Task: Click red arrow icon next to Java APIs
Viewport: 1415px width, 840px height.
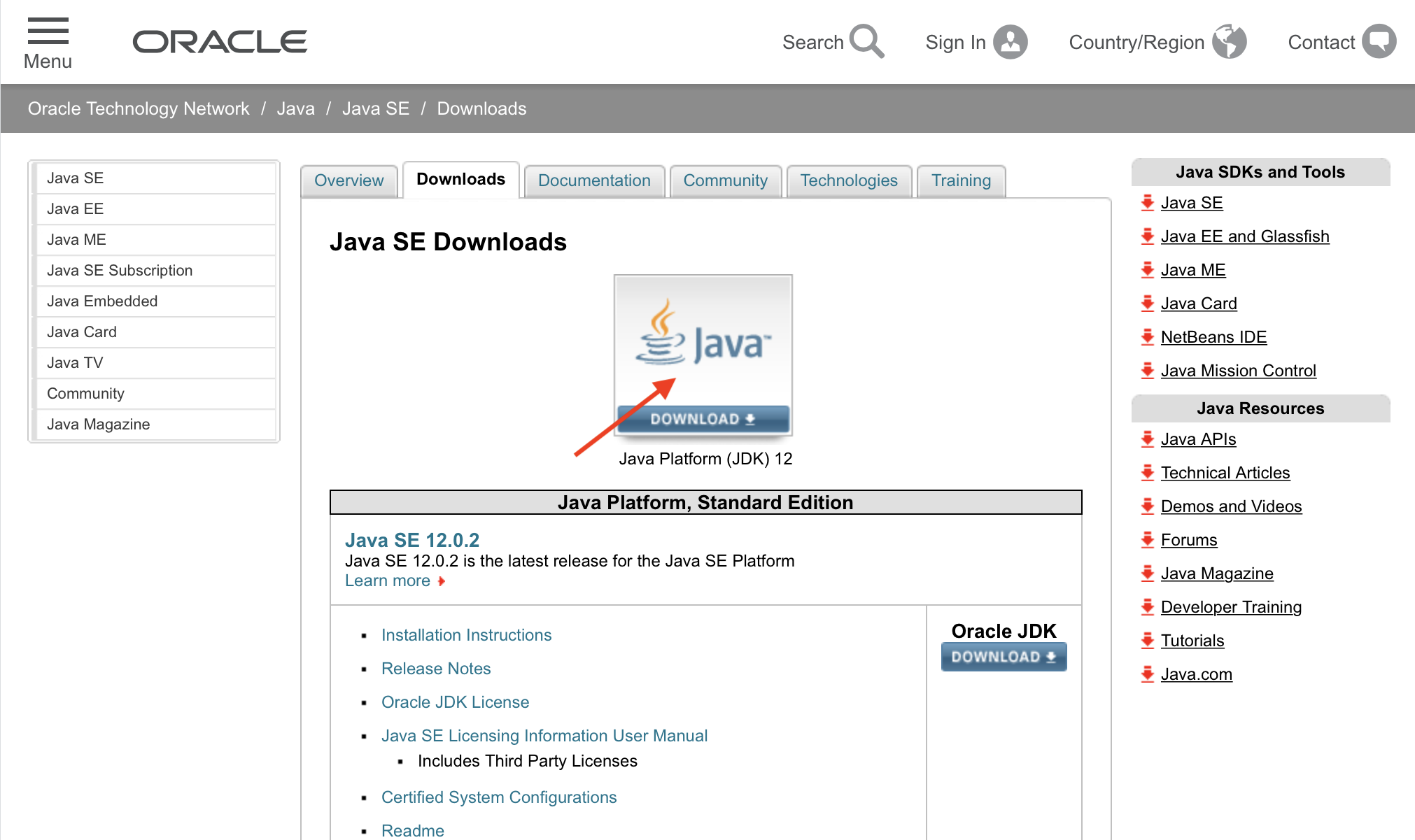Action: [1147, 439]
